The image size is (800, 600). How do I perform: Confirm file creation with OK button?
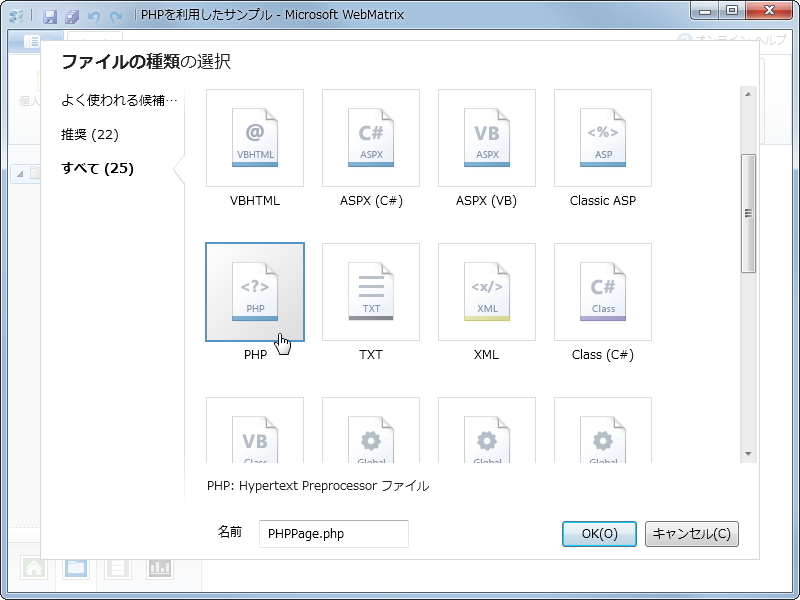click(598, 533)
